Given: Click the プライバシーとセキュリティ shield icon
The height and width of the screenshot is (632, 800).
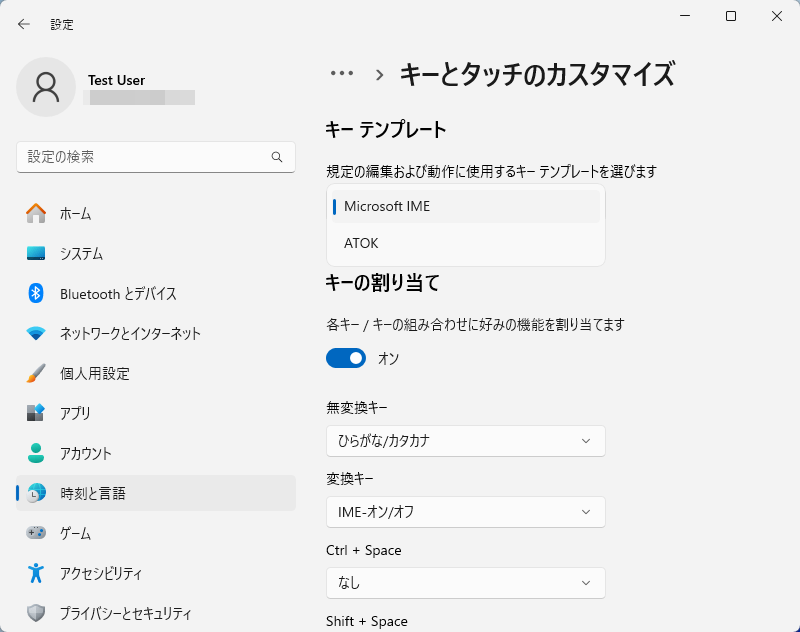Looking at the screenshot, I should point(36,613).
